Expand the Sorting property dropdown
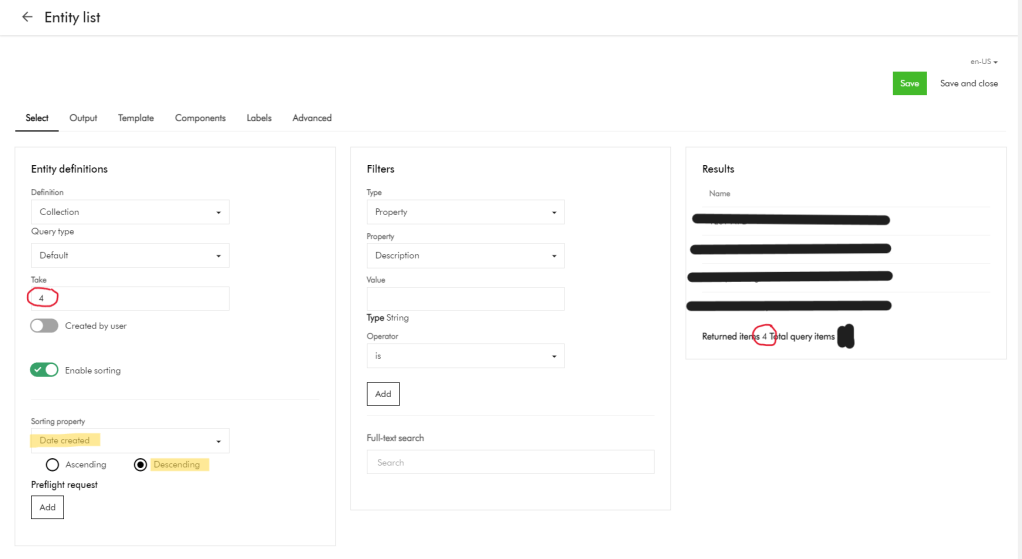 coord(130,441)
